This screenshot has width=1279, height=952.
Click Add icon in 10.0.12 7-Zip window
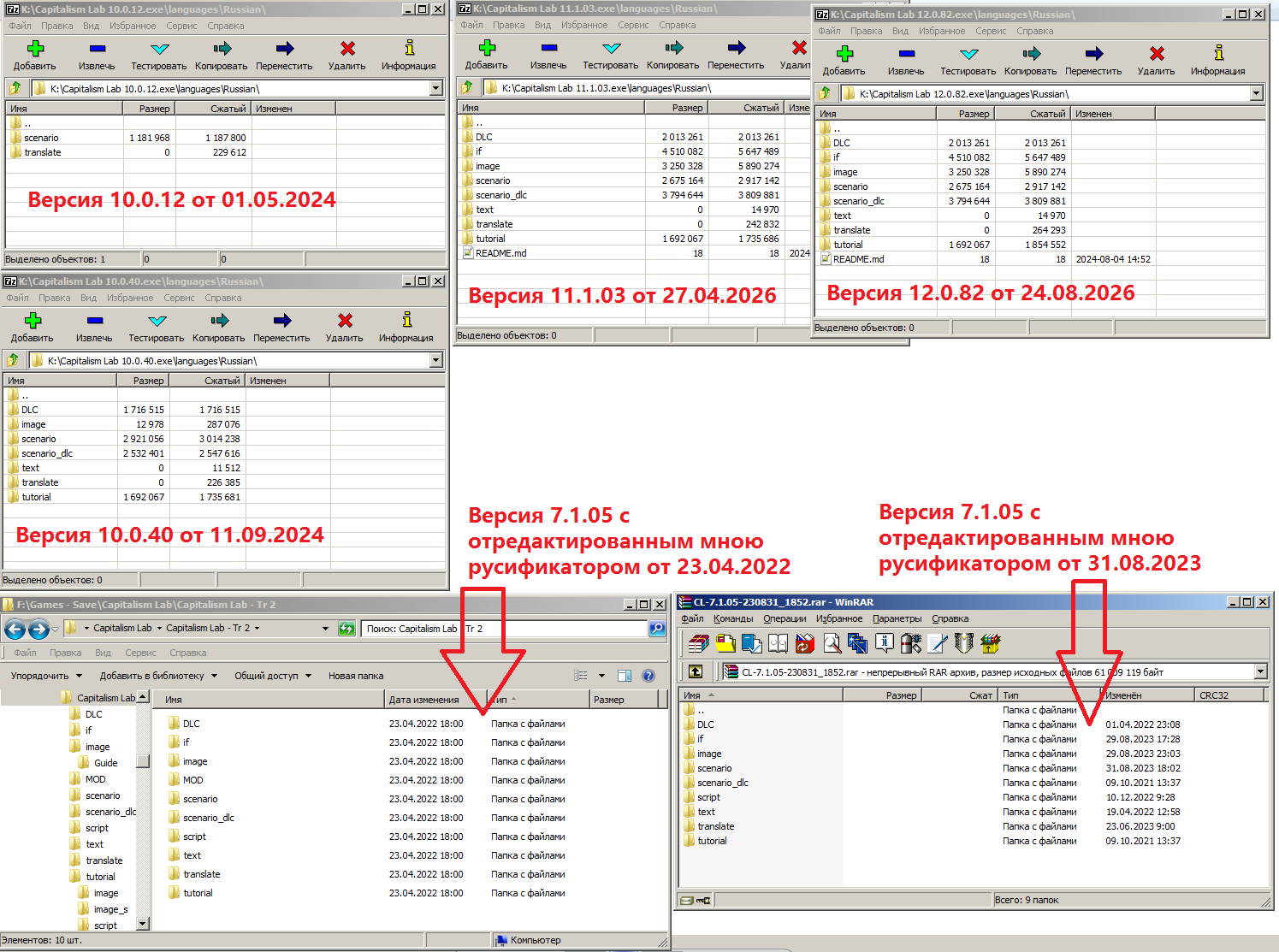tap(35, 49)
